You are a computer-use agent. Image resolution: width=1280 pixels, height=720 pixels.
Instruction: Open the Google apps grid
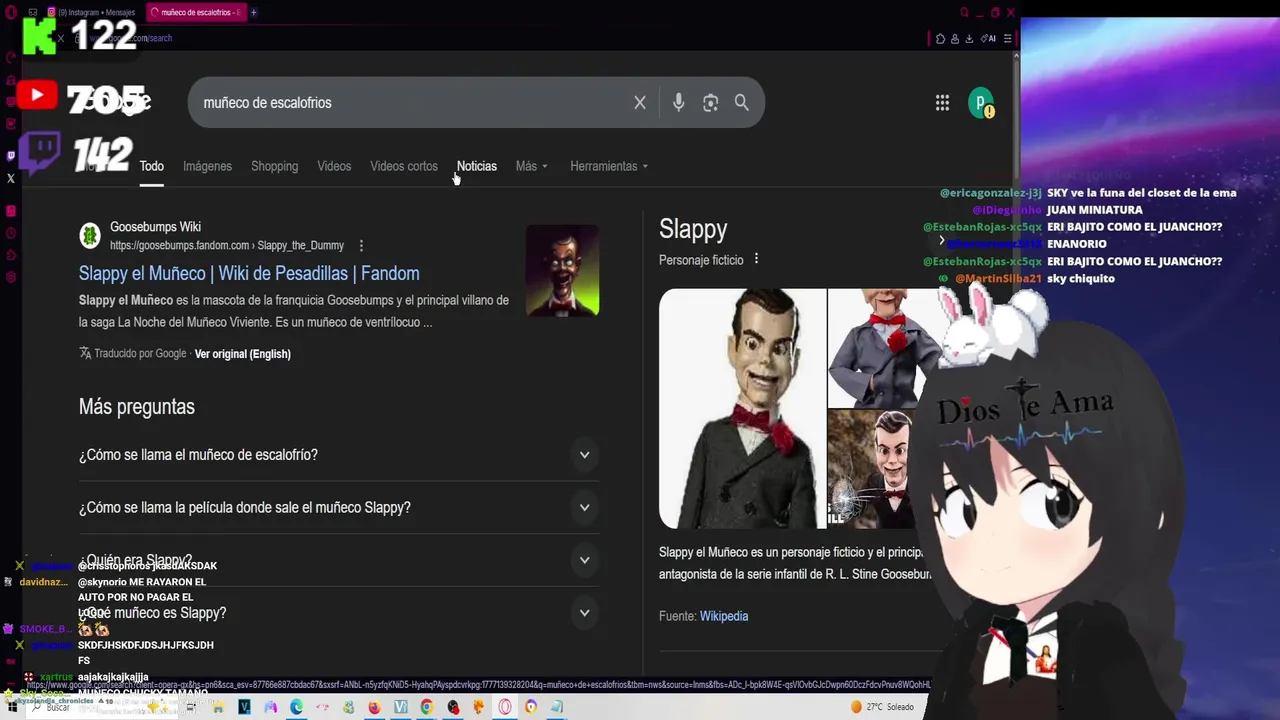pyautogui.click(x=942, y=103)
